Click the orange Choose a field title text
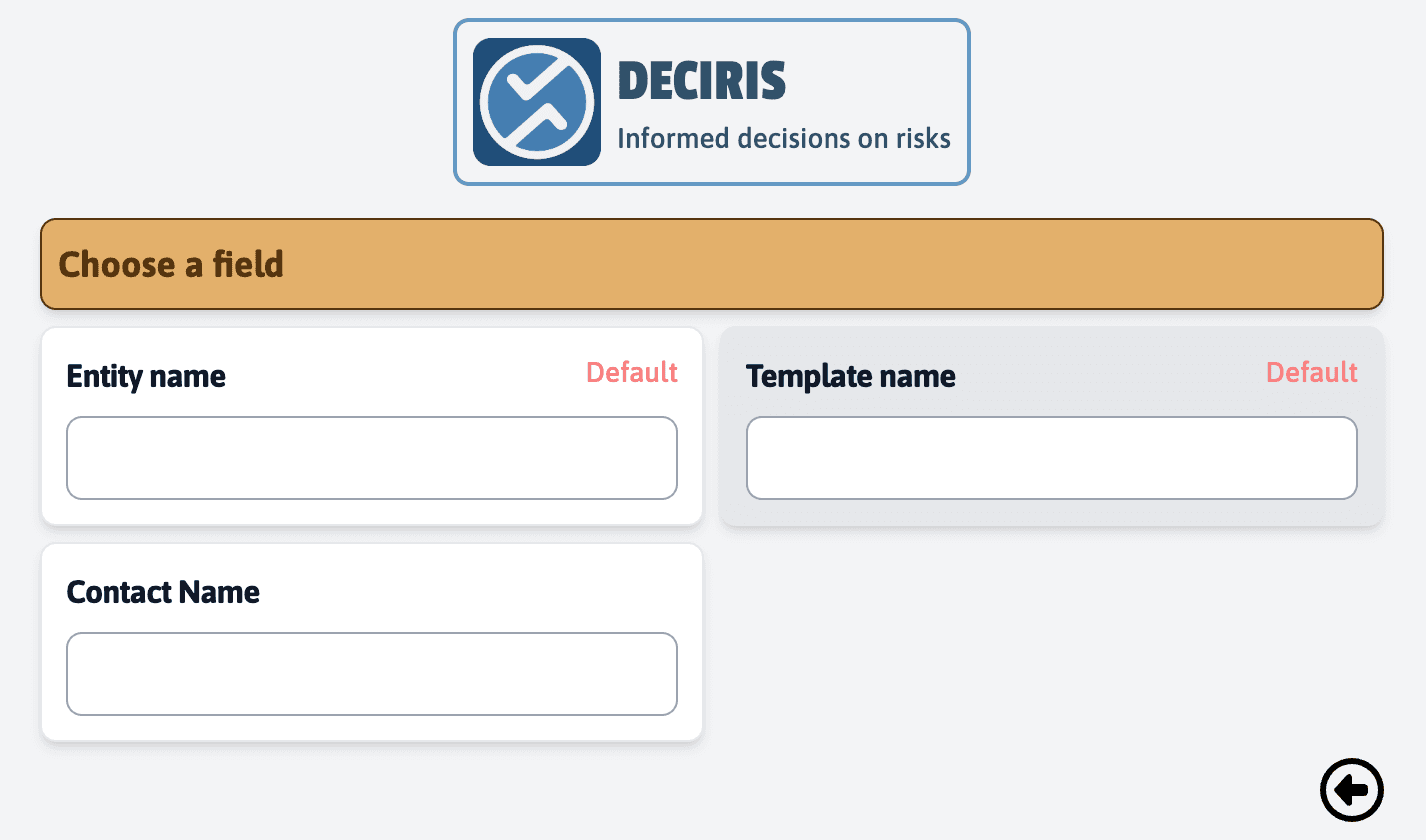1426x840 pixels. [x=171, y=264]
